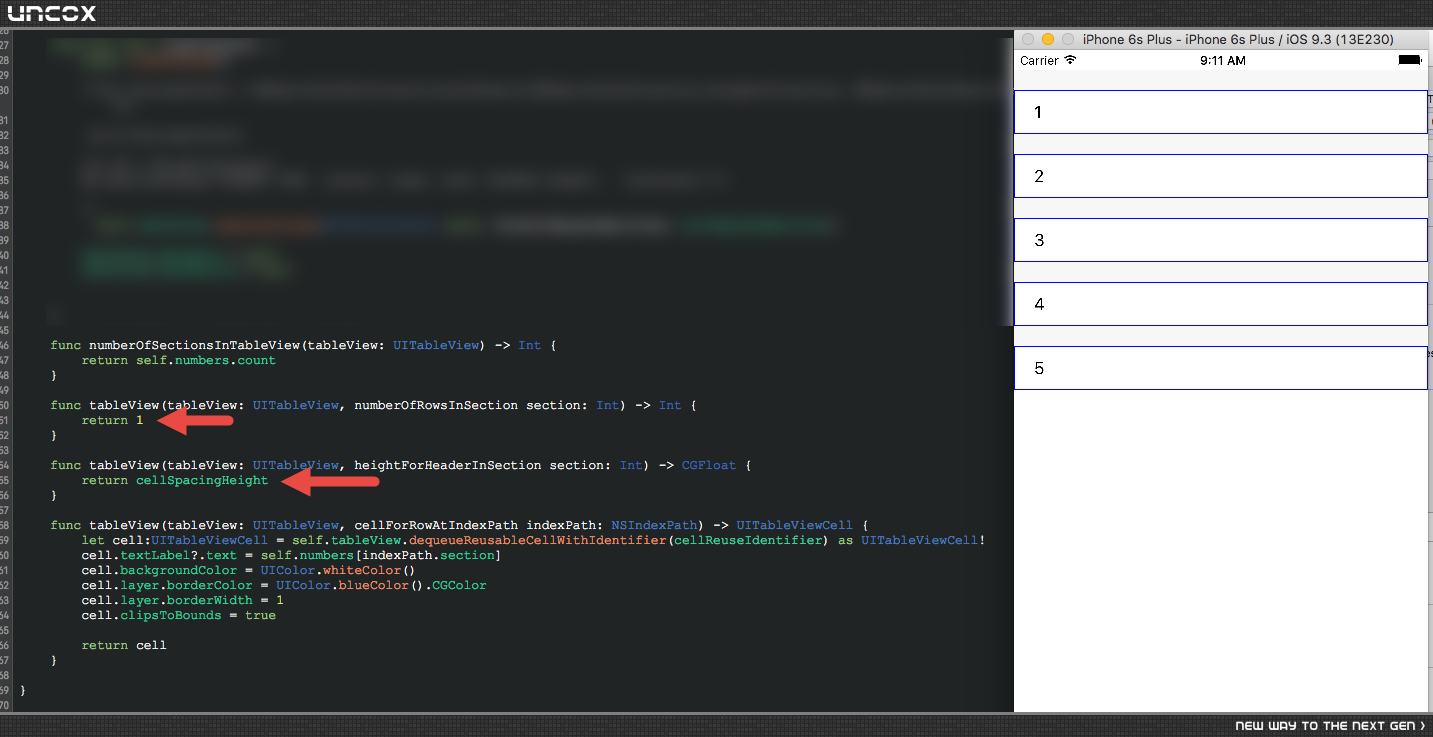Viewport: 1433px width, 737px height.
Task: Click the 9:11 AM clock text
Action: (x=1222, y=61)
